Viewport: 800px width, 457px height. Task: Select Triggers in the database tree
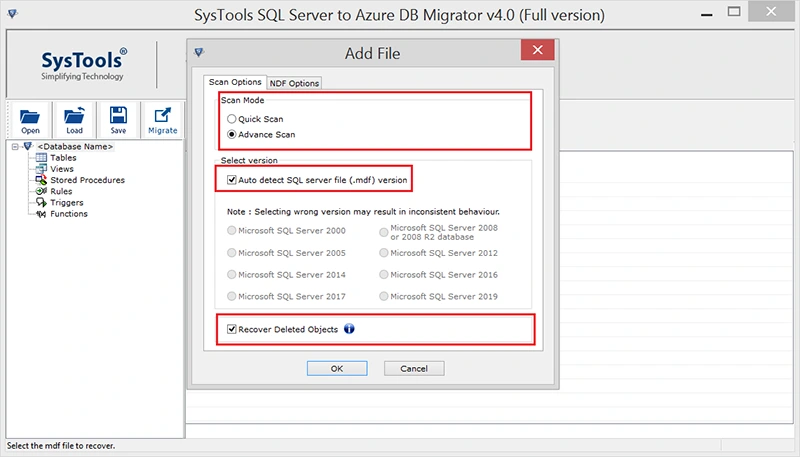click(x=67, y=202)
